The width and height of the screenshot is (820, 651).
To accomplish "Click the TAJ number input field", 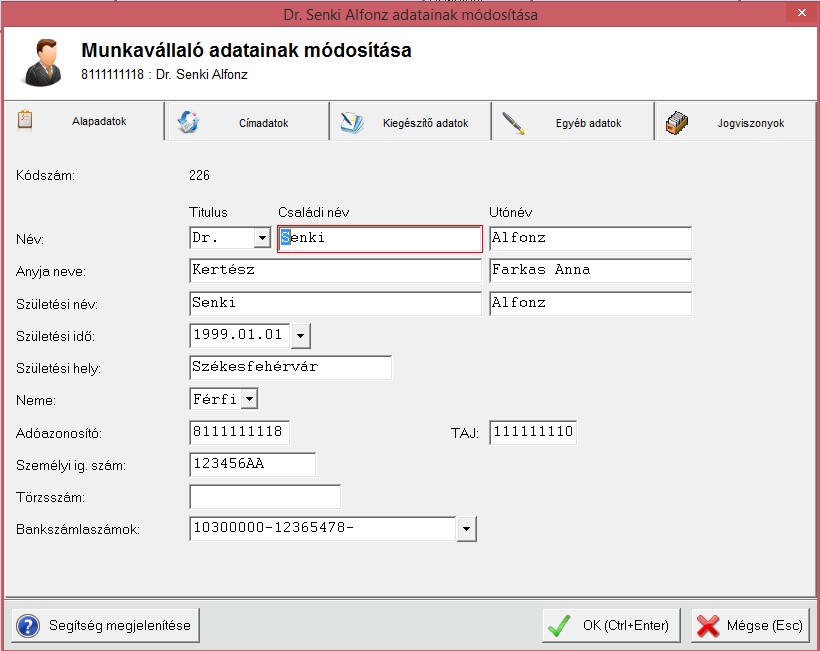I will (533, 432).
